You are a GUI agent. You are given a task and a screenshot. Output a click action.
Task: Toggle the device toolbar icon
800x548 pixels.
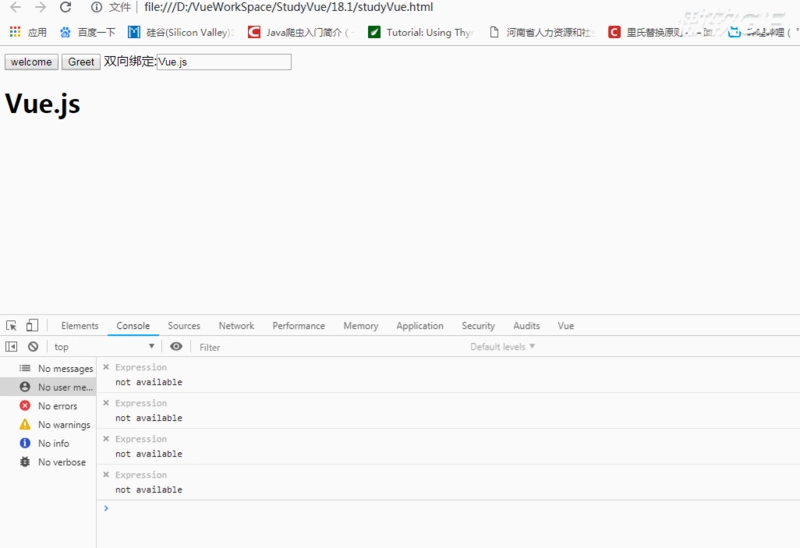coord(32,326)
